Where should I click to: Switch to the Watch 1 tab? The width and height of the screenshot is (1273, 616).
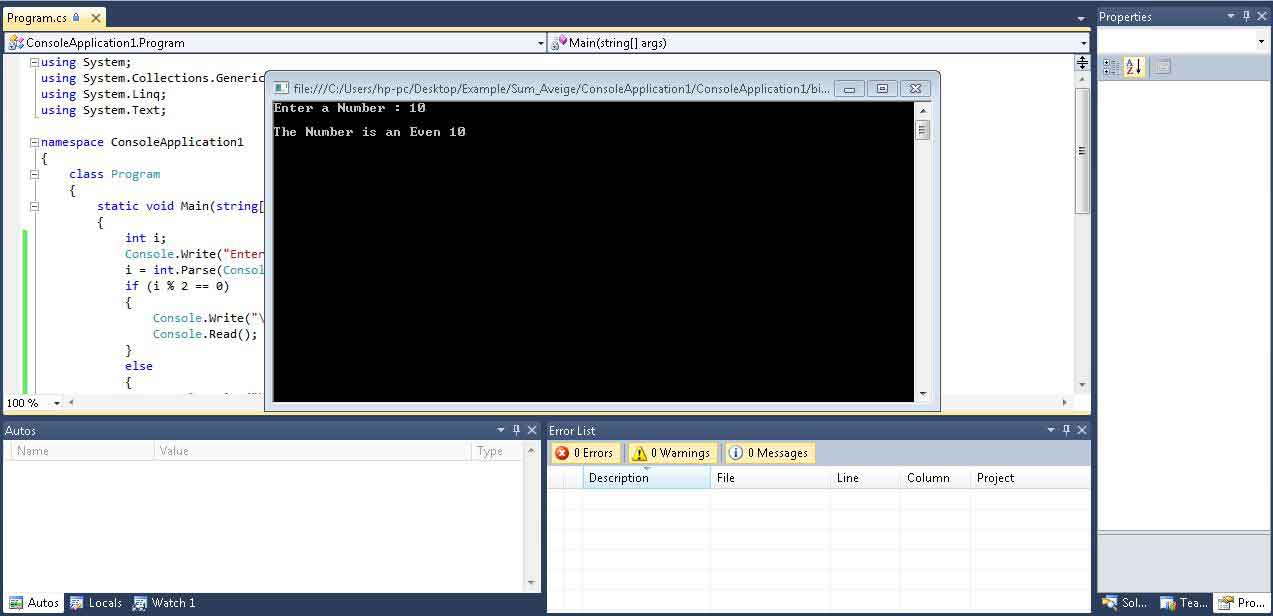coord(165,603)
